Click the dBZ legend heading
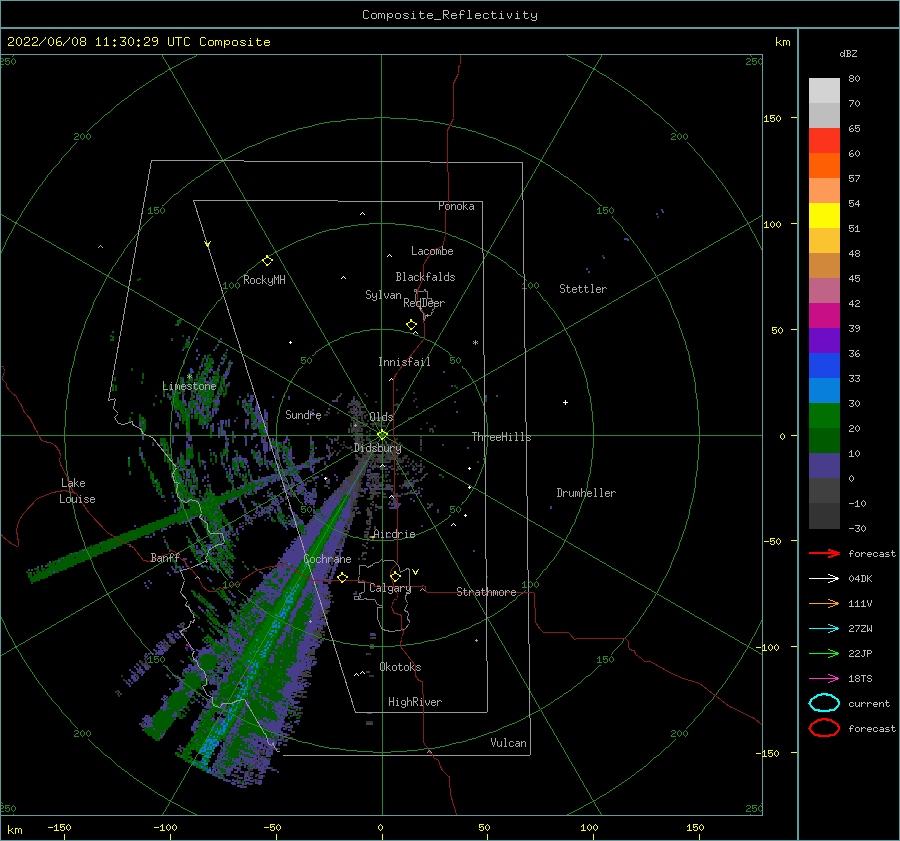Viewport: 900px width, 841px height. [x=848, y=53]
